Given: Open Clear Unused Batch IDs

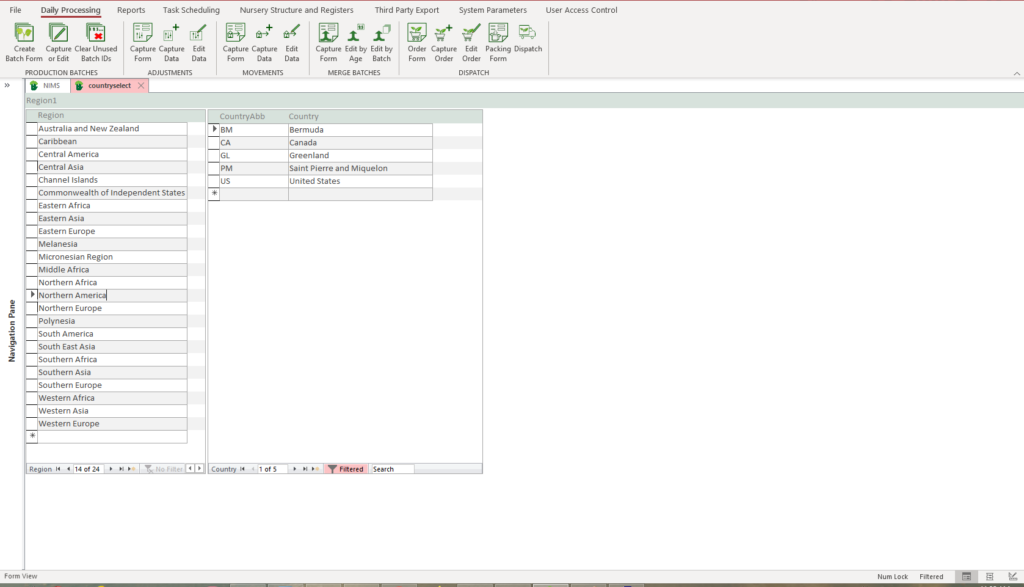Looking at the screenshot, I should pos(96,34).
